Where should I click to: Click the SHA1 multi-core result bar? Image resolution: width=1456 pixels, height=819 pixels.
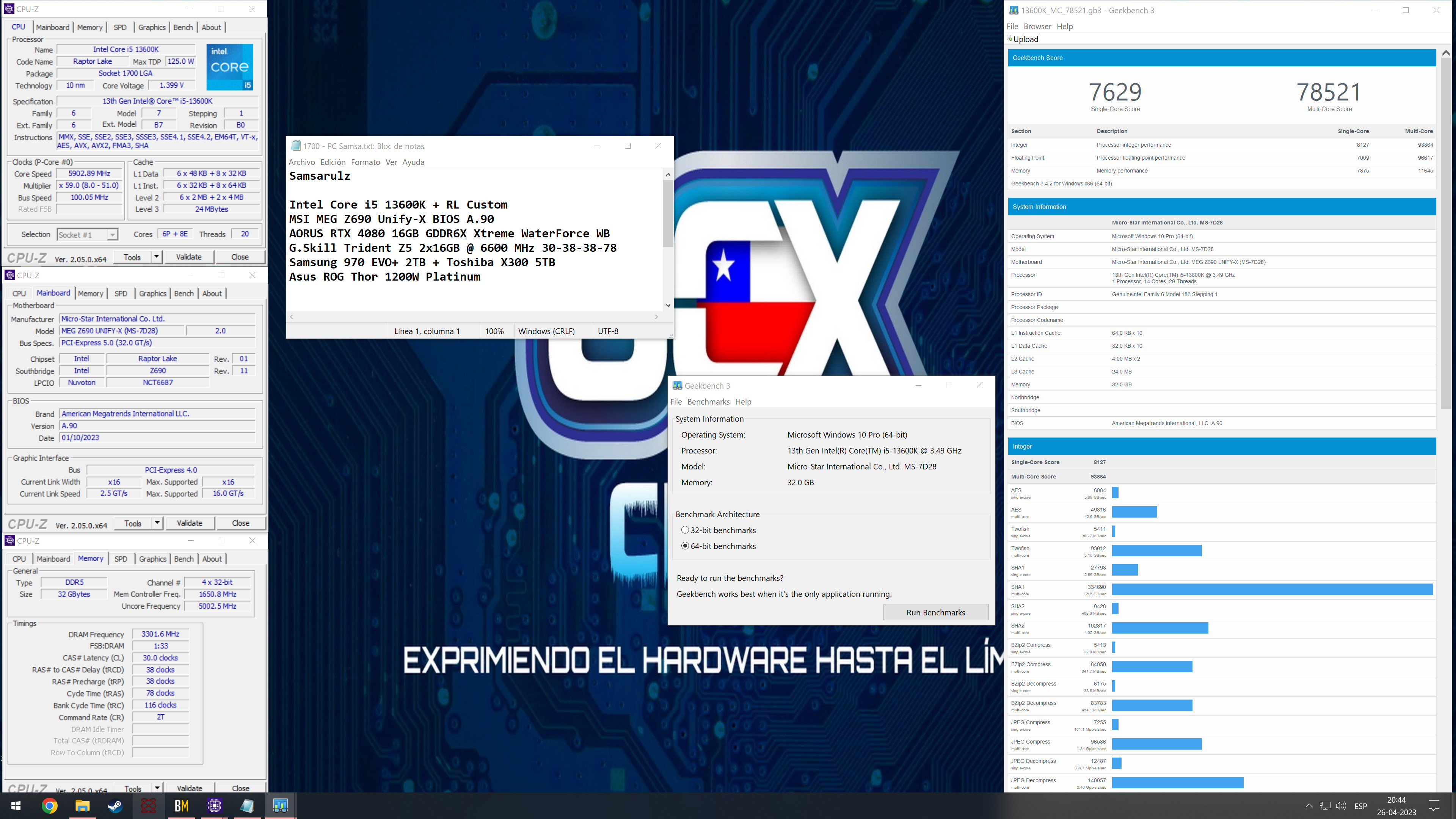(x=1272, y=590)
